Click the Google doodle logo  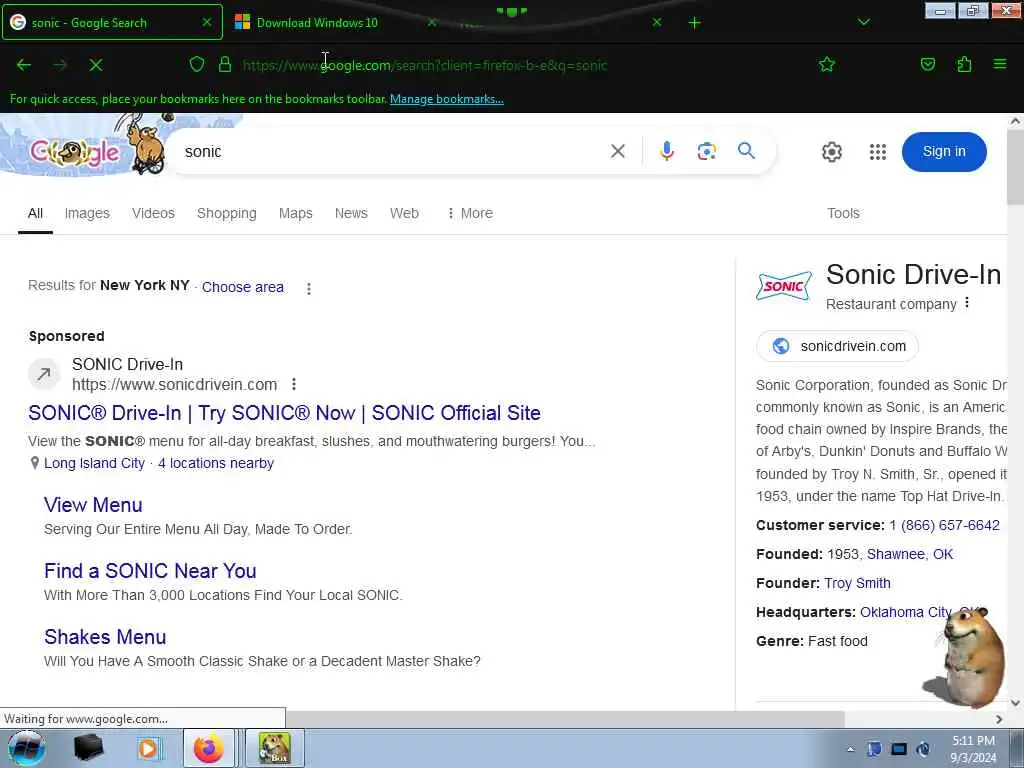[74, 152]
